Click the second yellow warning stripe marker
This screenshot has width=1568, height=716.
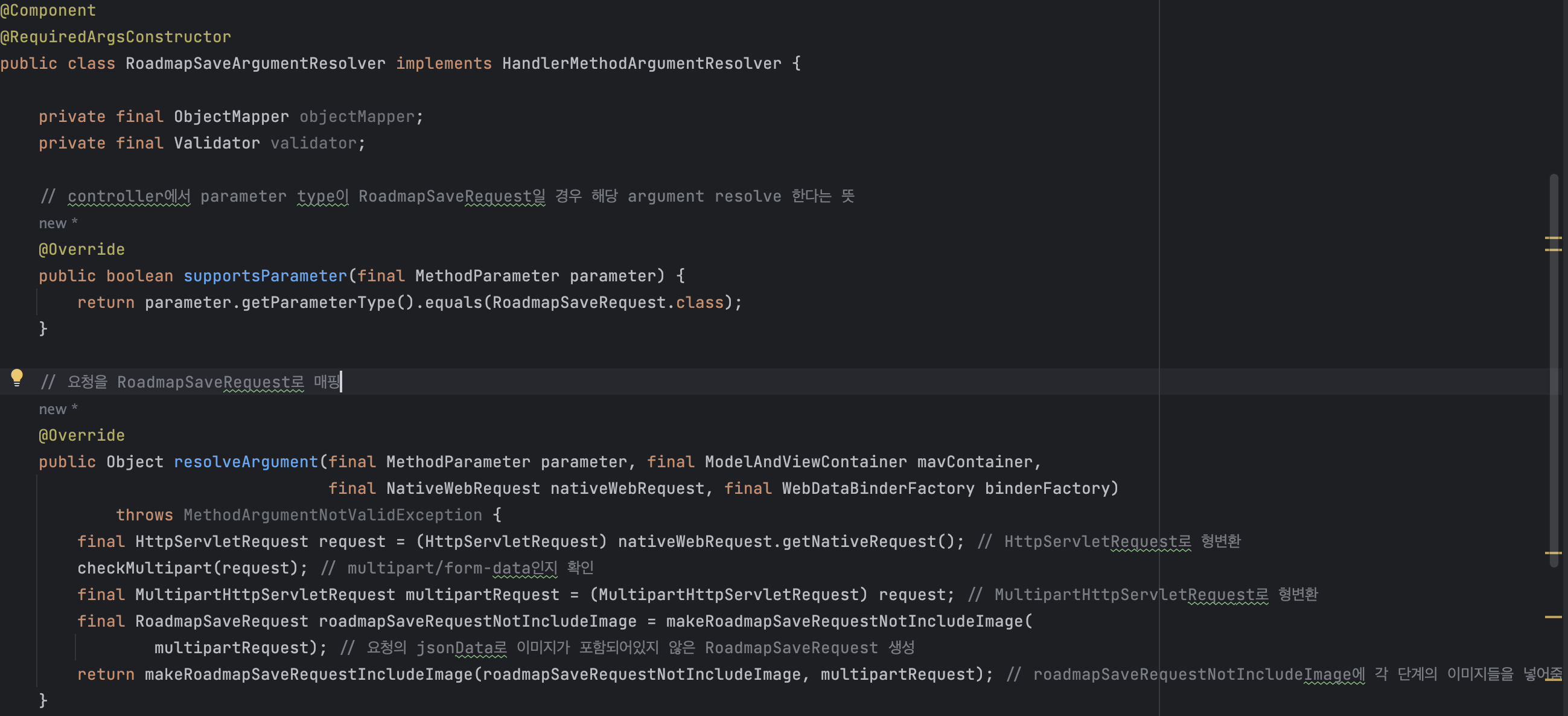[1553, 249]
